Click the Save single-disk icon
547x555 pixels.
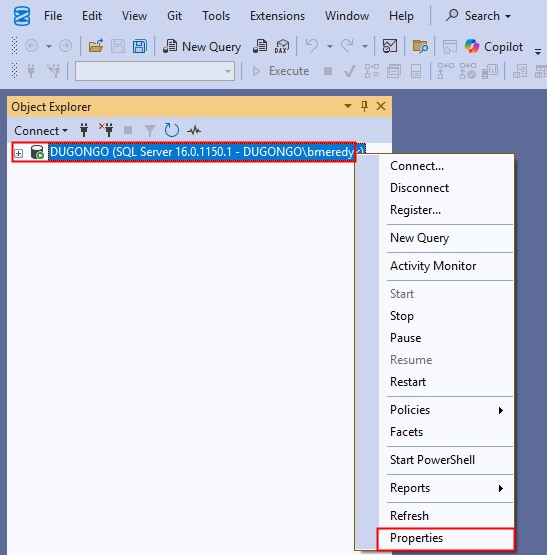pyautogui.click(x=118, y=46)
